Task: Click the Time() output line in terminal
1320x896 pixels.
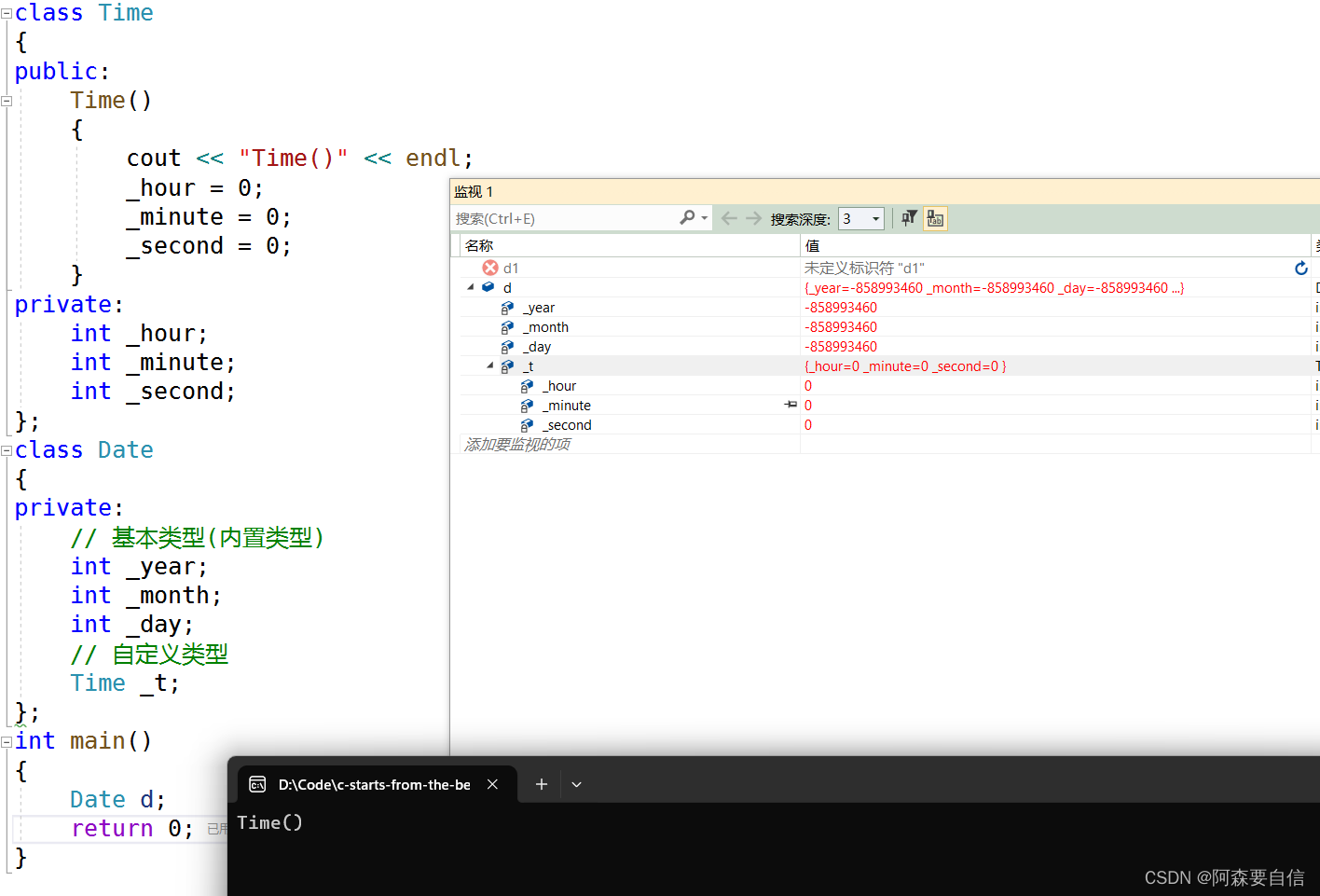Action: (269, 822)
